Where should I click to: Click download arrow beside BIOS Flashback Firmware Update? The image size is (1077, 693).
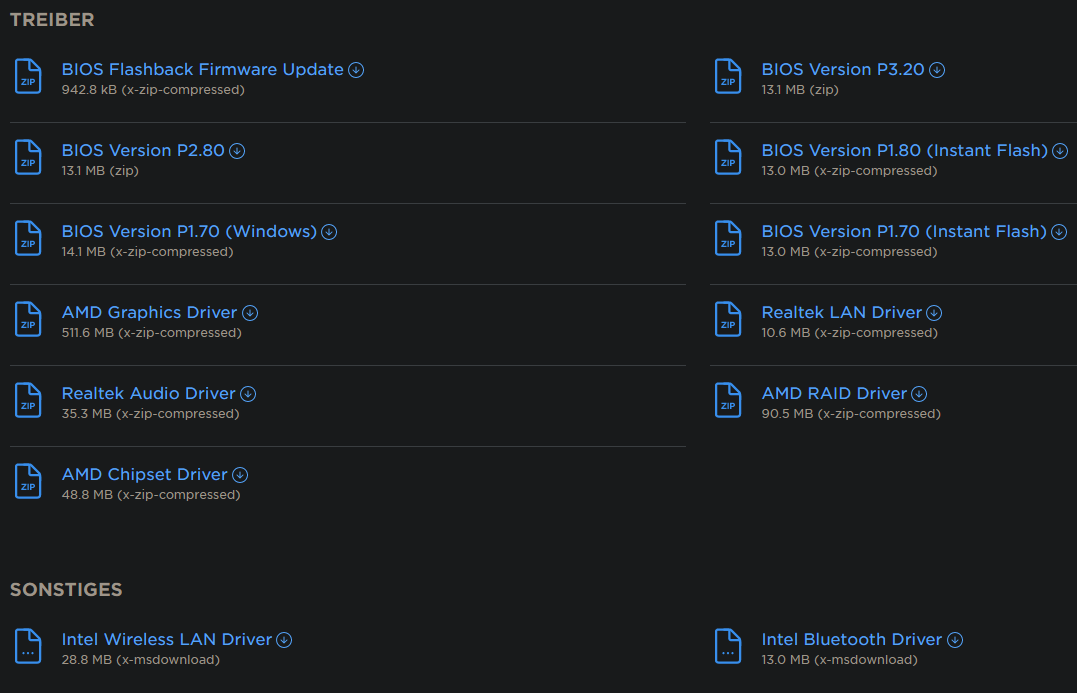coord(356,70)
